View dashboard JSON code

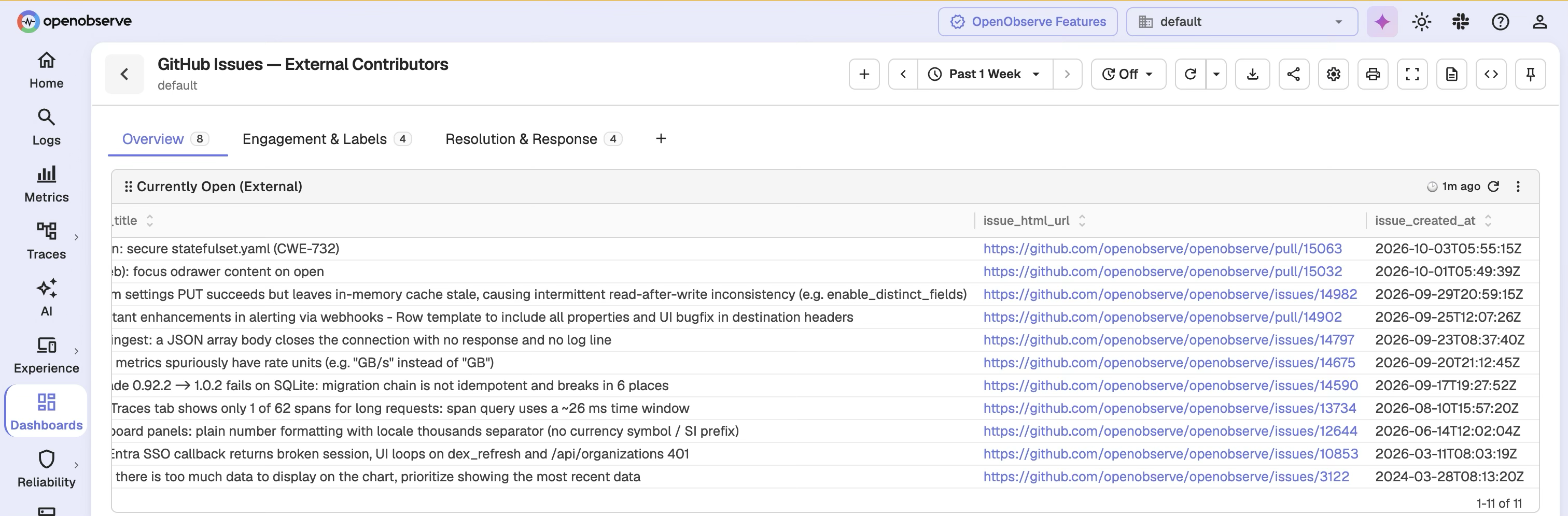pyautogui.click(x=1491, y=74)
